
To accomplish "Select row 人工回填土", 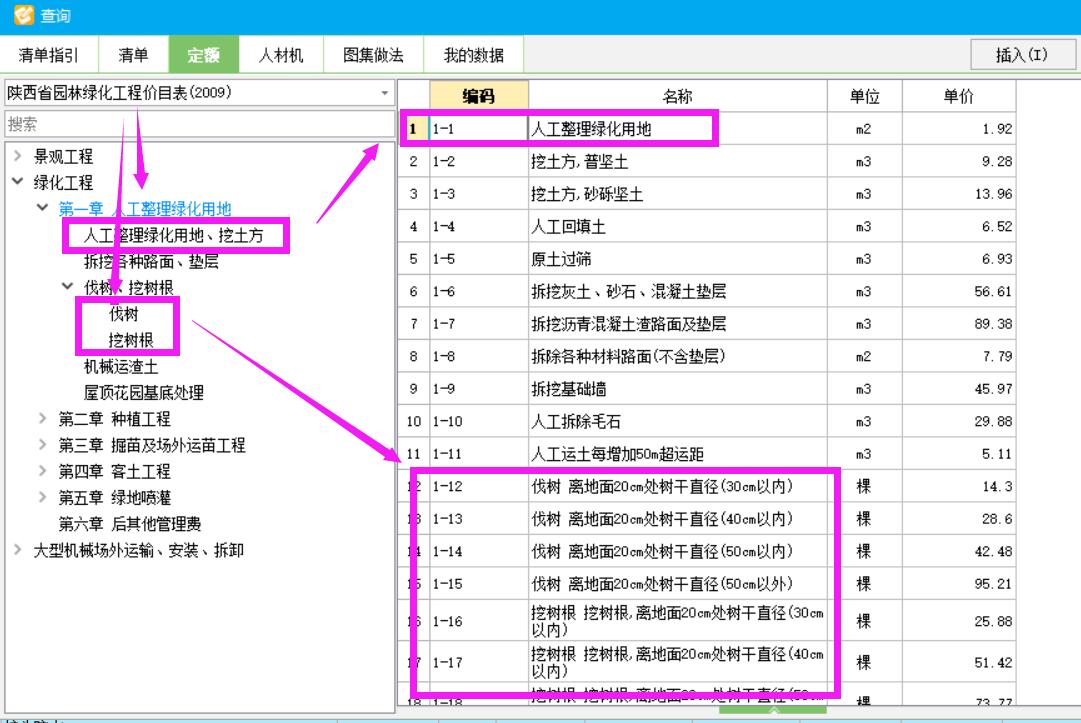I will 707,226.
